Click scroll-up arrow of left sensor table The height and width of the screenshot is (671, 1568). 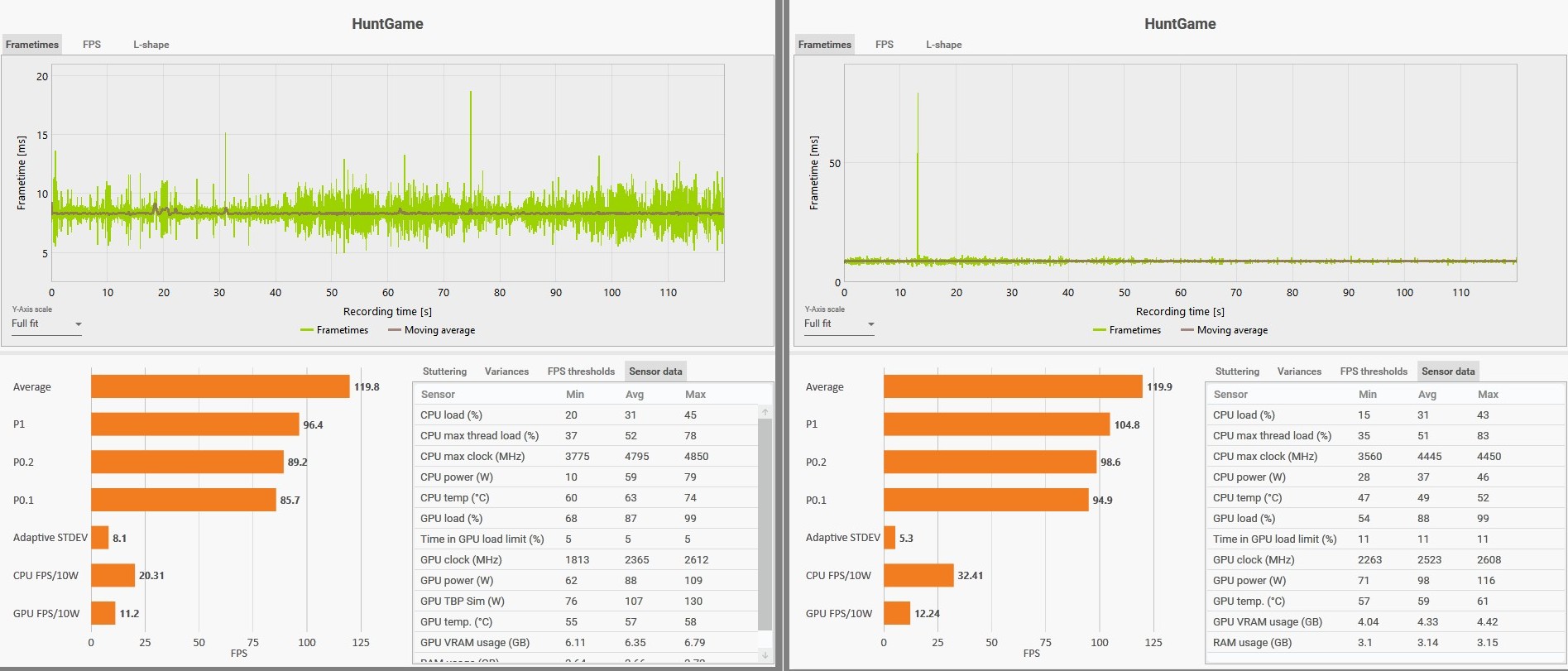tap(765, 411)
